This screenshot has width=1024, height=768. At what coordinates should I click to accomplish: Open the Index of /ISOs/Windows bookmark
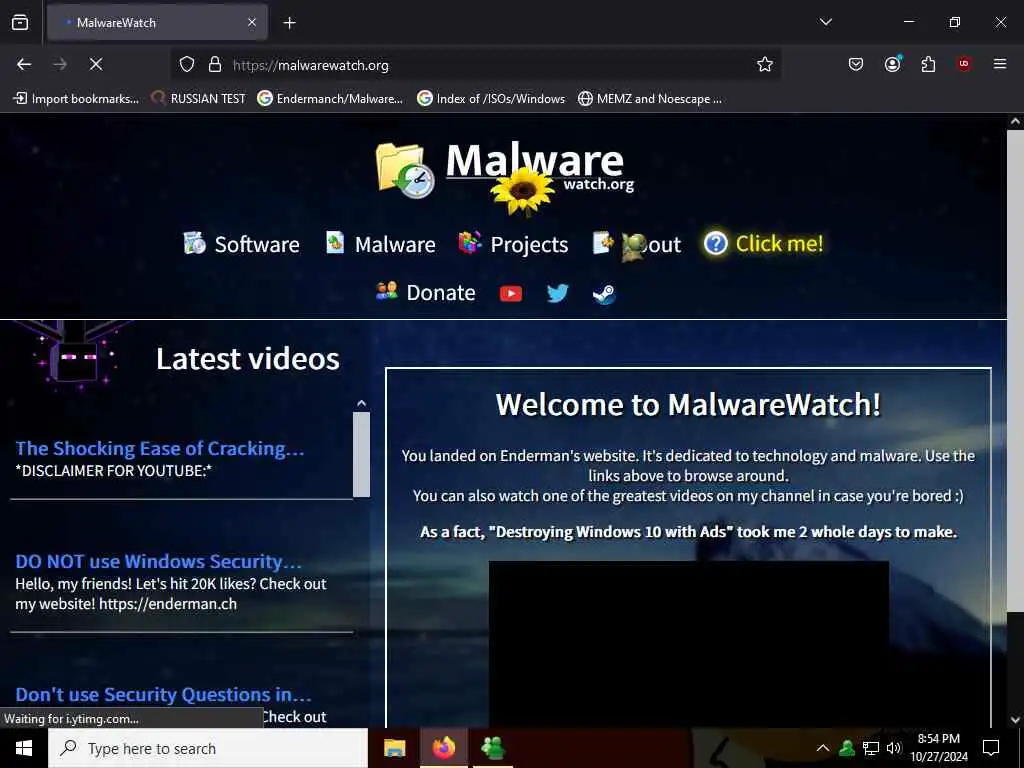(x=491, y=99)
